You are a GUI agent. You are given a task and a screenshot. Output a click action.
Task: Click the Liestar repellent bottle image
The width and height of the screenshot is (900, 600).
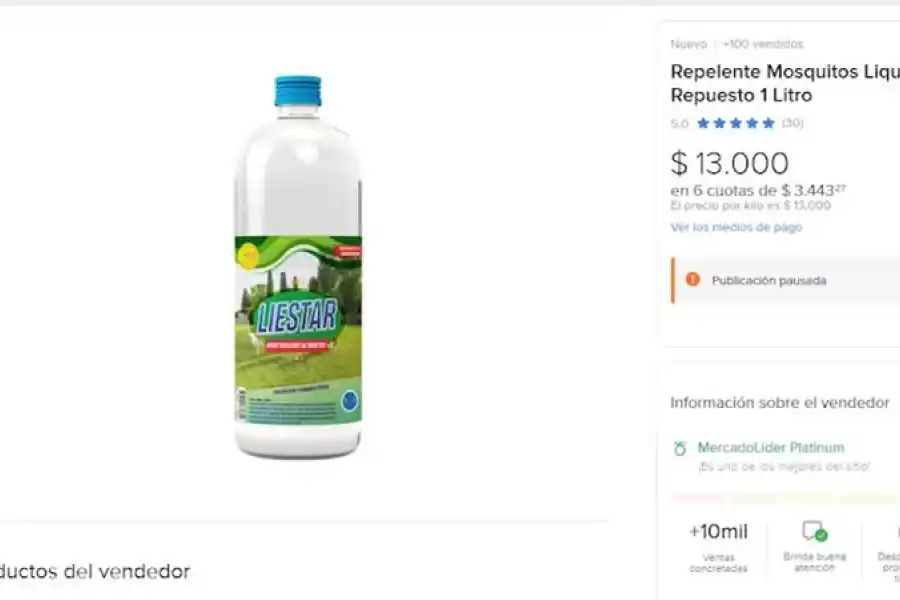[x=298, y=268]
